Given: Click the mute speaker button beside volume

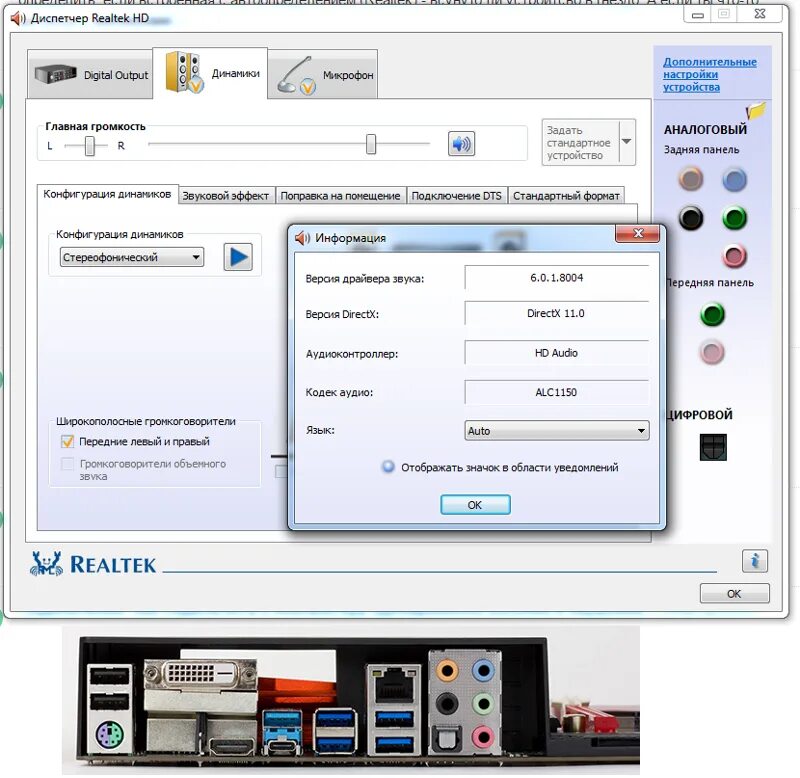Looking at the screenshot, I should (x=461, y=144).
